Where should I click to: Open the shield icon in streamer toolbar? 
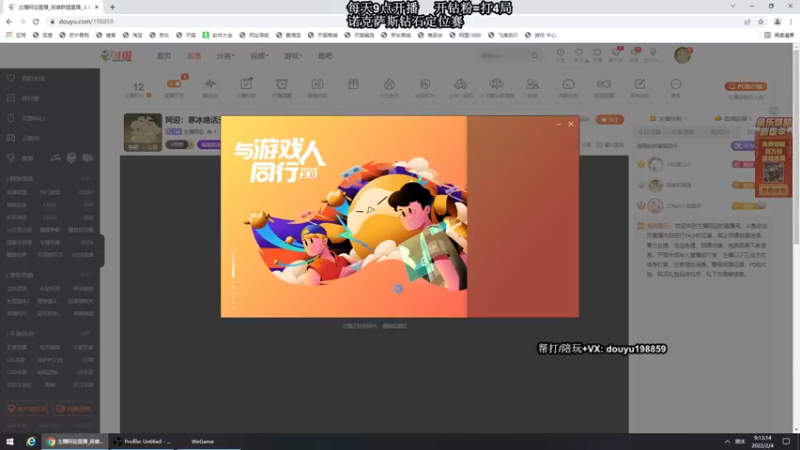[425, 84]
